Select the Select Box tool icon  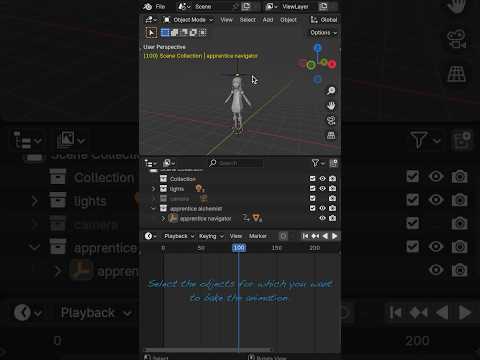point(151,32)
